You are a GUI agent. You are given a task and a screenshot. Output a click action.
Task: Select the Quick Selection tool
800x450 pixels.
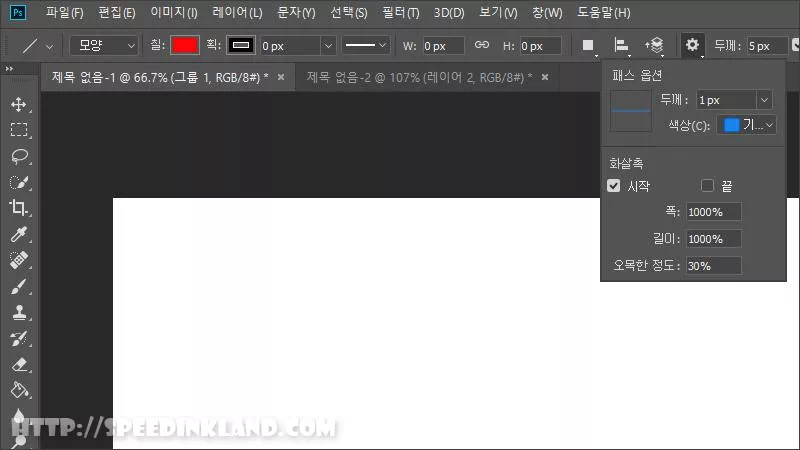pyautogui.click(x=19, y=182)
